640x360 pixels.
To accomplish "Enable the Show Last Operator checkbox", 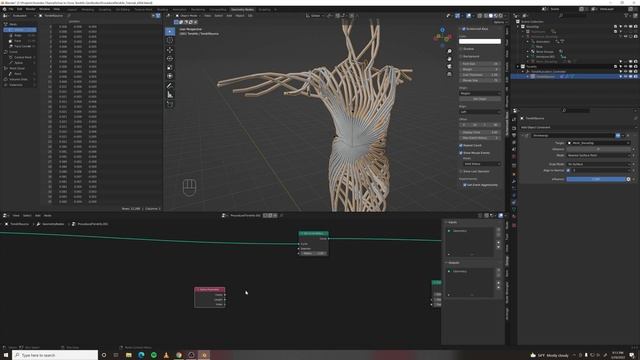I will pos(461,171).
